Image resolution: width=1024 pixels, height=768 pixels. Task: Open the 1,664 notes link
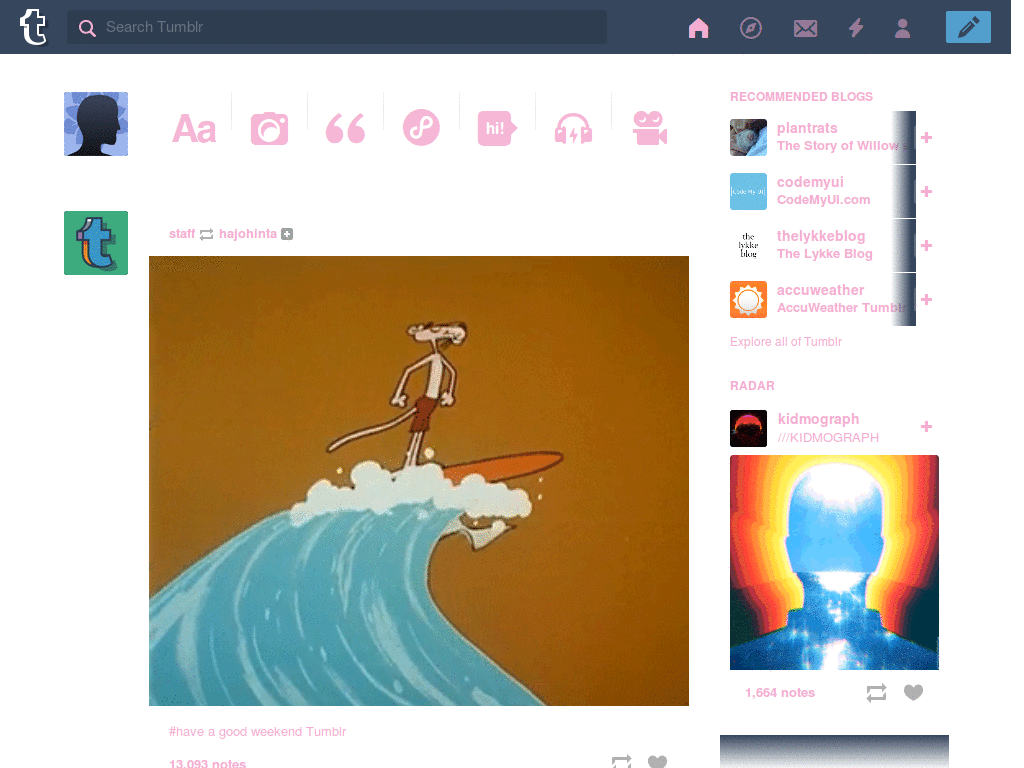tap(780, 693)
